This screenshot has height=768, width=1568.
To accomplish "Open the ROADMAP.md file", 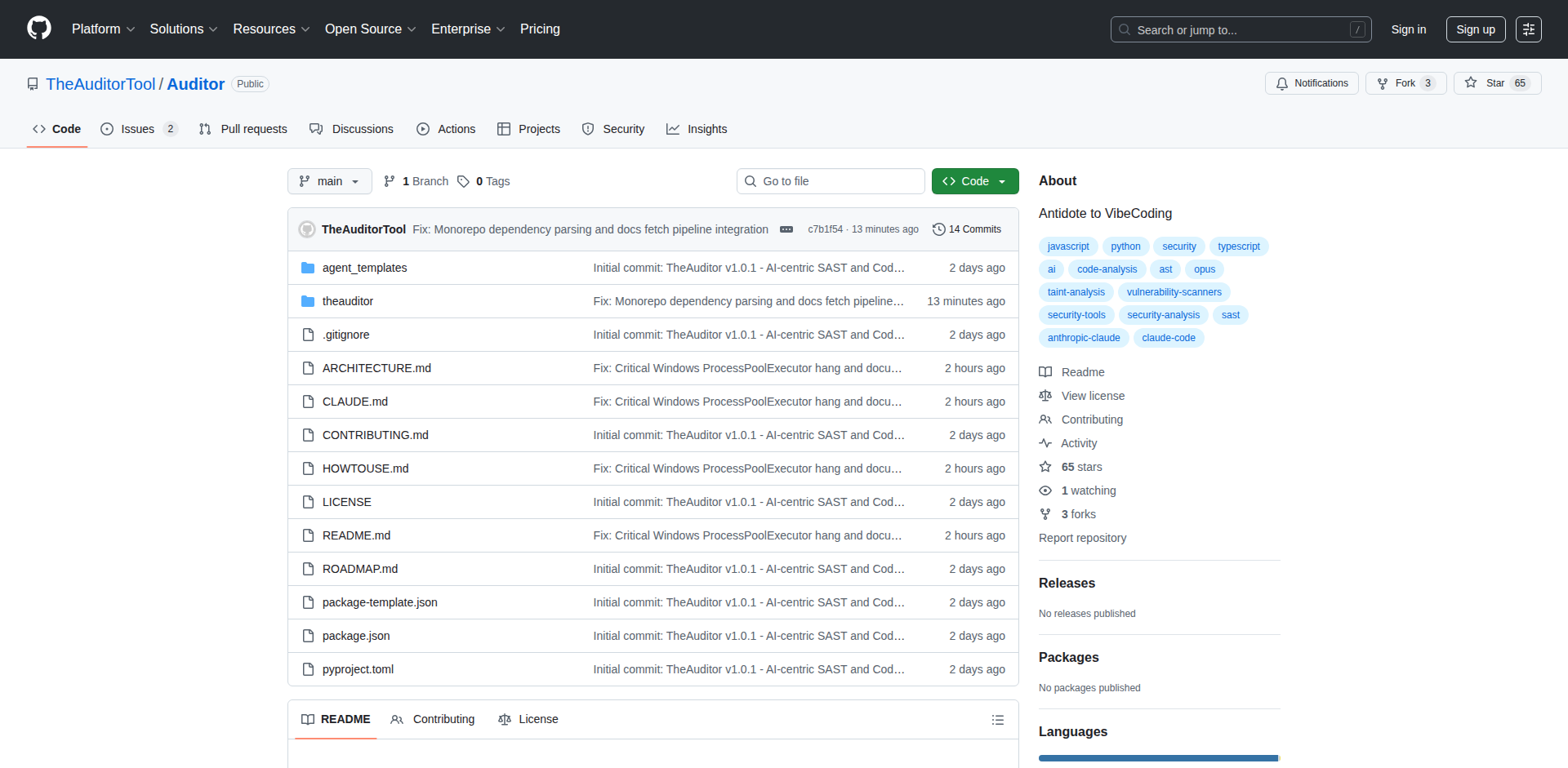I will tap(360, 569).
